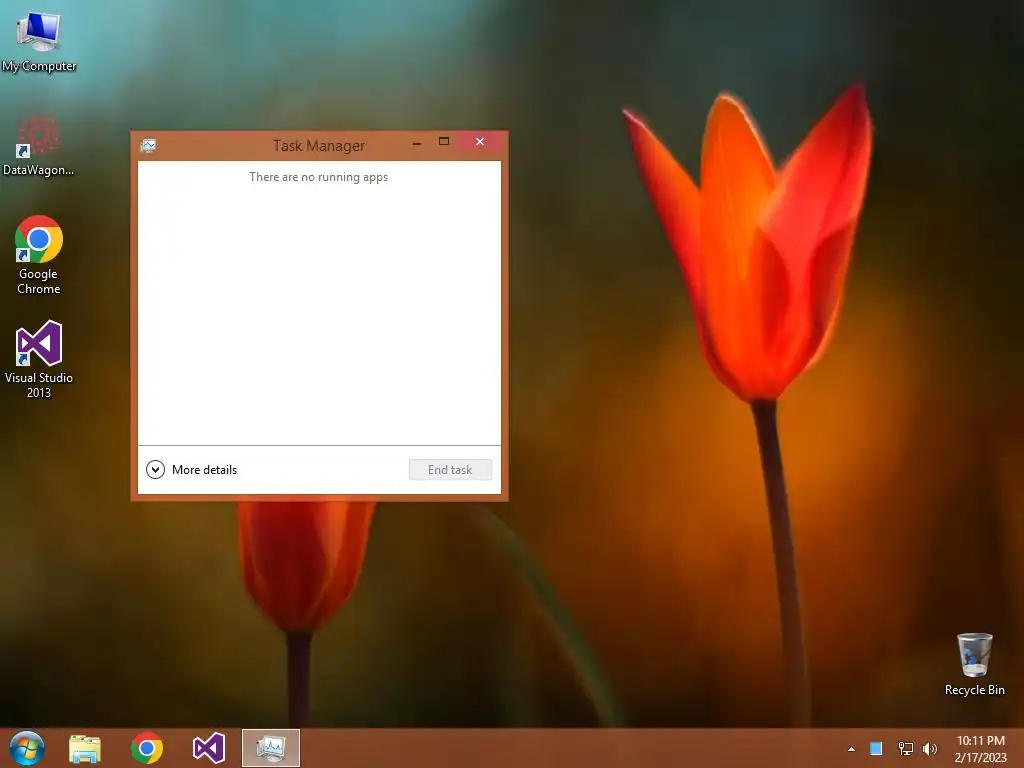Image resolution: width=1024 pixels, height=768 pixels.
Task: Launch Chrome from the taskbar
Action: tap(147, 748)
